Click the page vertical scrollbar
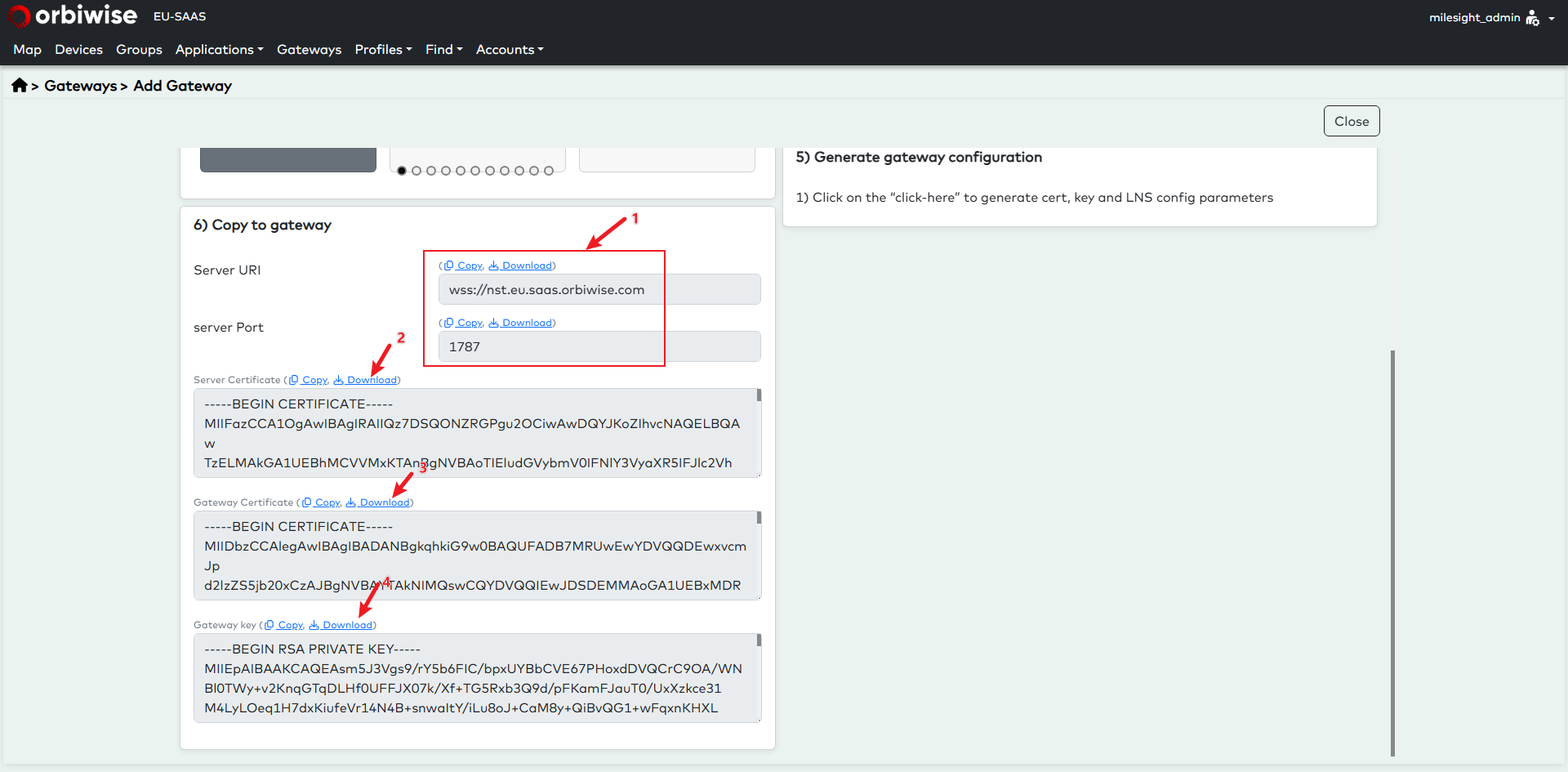Image resolution: width=1568 pixels, height=772 pixels. pyautogui.click(x=1392, y=553)
